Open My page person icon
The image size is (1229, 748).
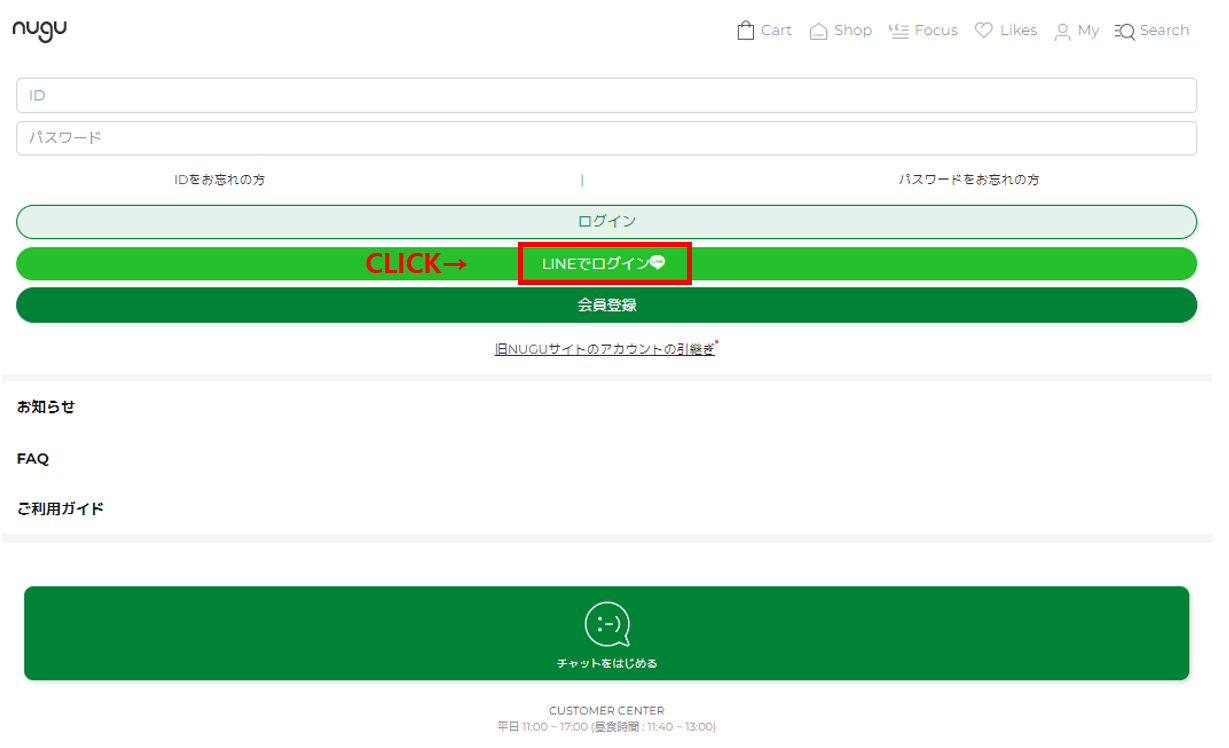[1062, 32]
